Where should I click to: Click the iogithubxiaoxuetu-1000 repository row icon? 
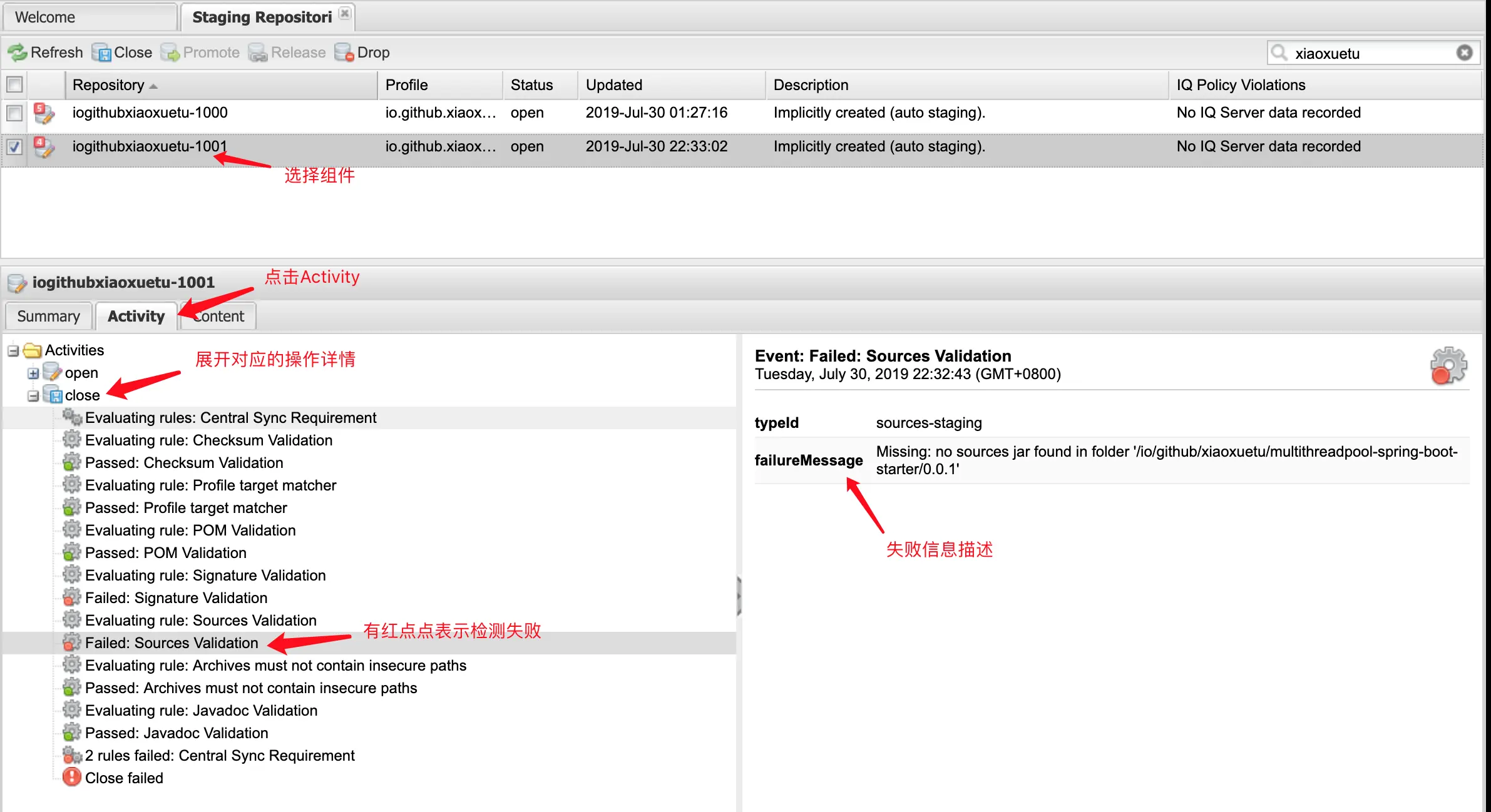coord(44,113)
